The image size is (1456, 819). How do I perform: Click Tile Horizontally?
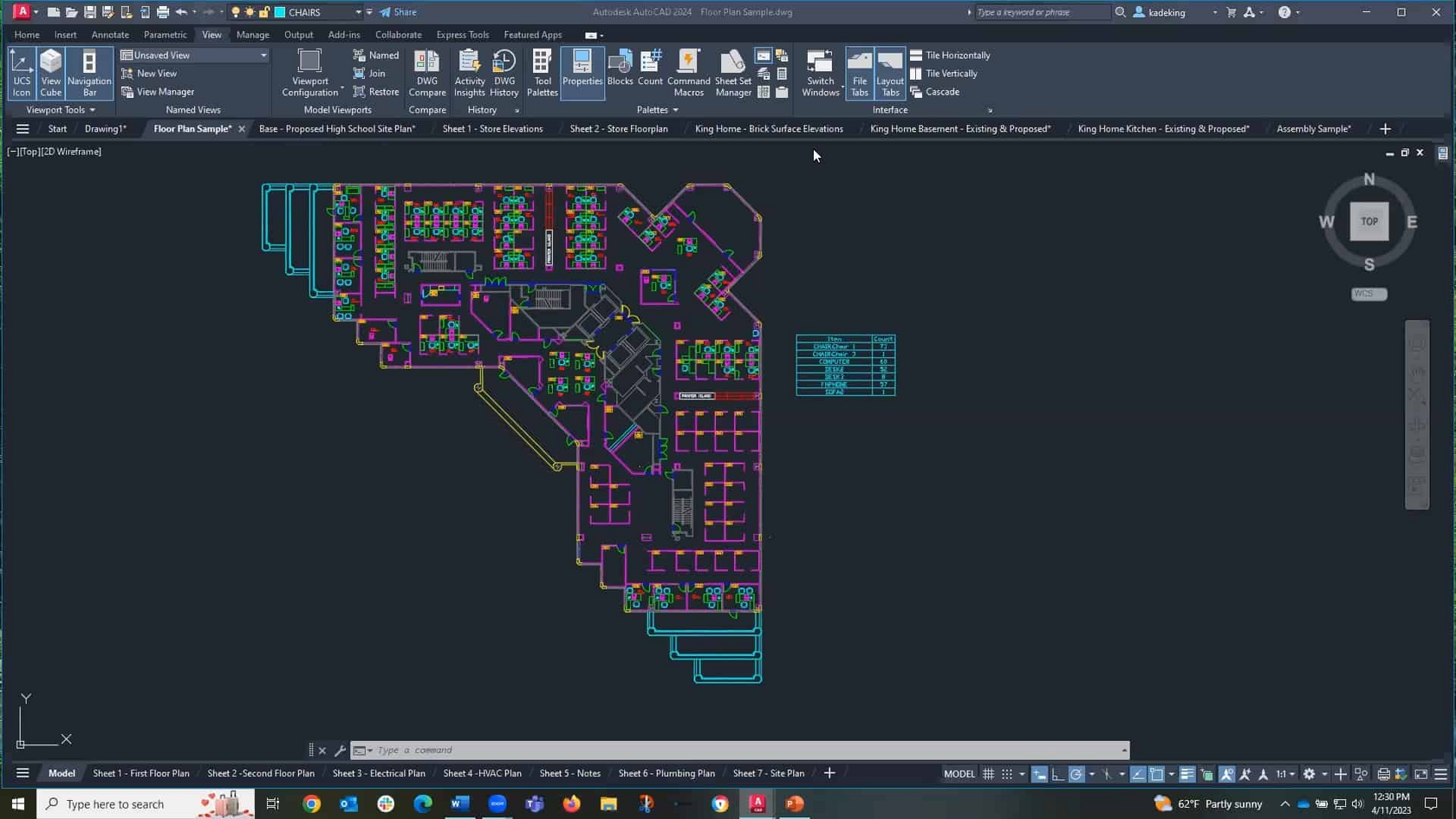click(950, 55)
